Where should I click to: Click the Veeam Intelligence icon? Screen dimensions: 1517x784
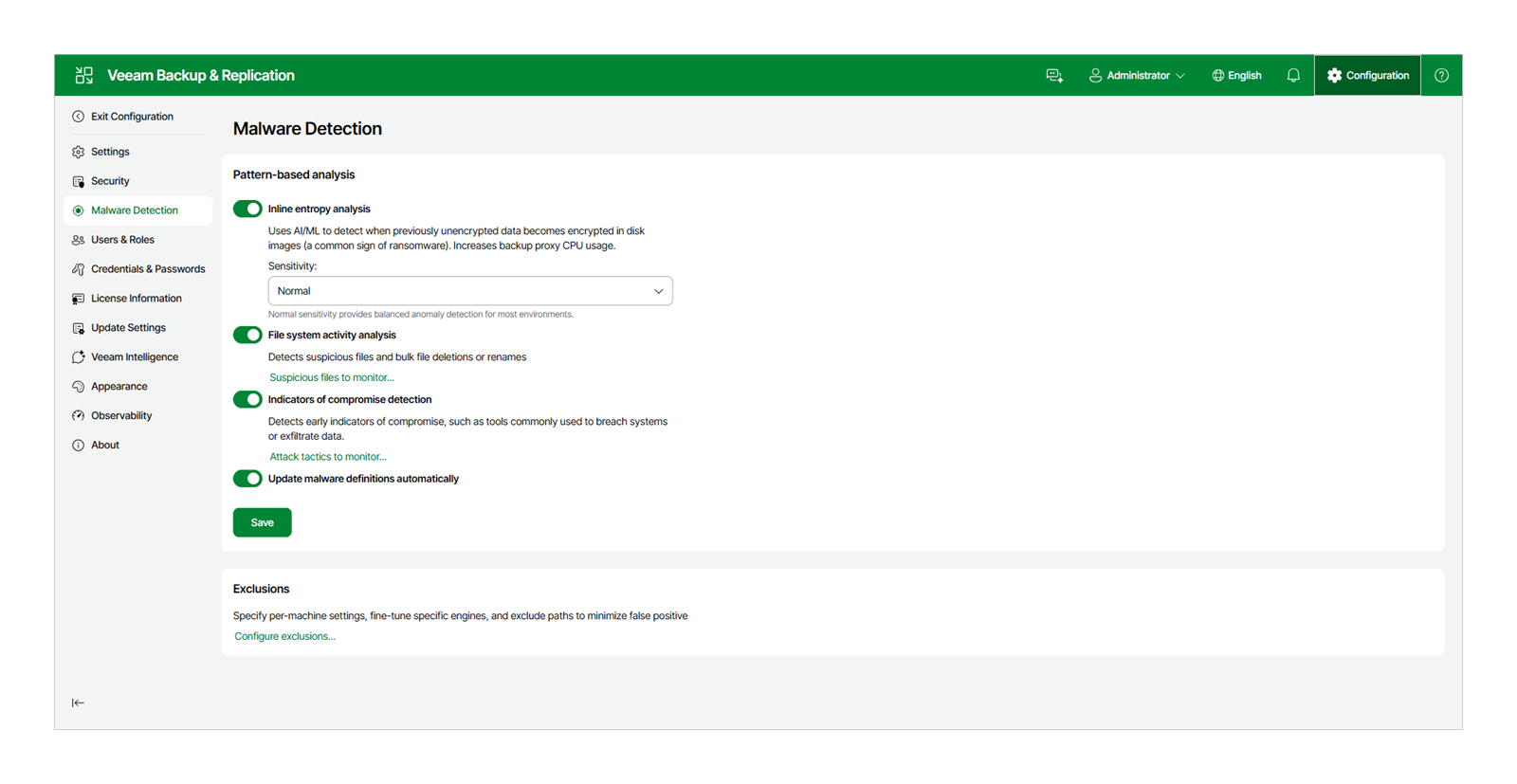pos(78,357)
